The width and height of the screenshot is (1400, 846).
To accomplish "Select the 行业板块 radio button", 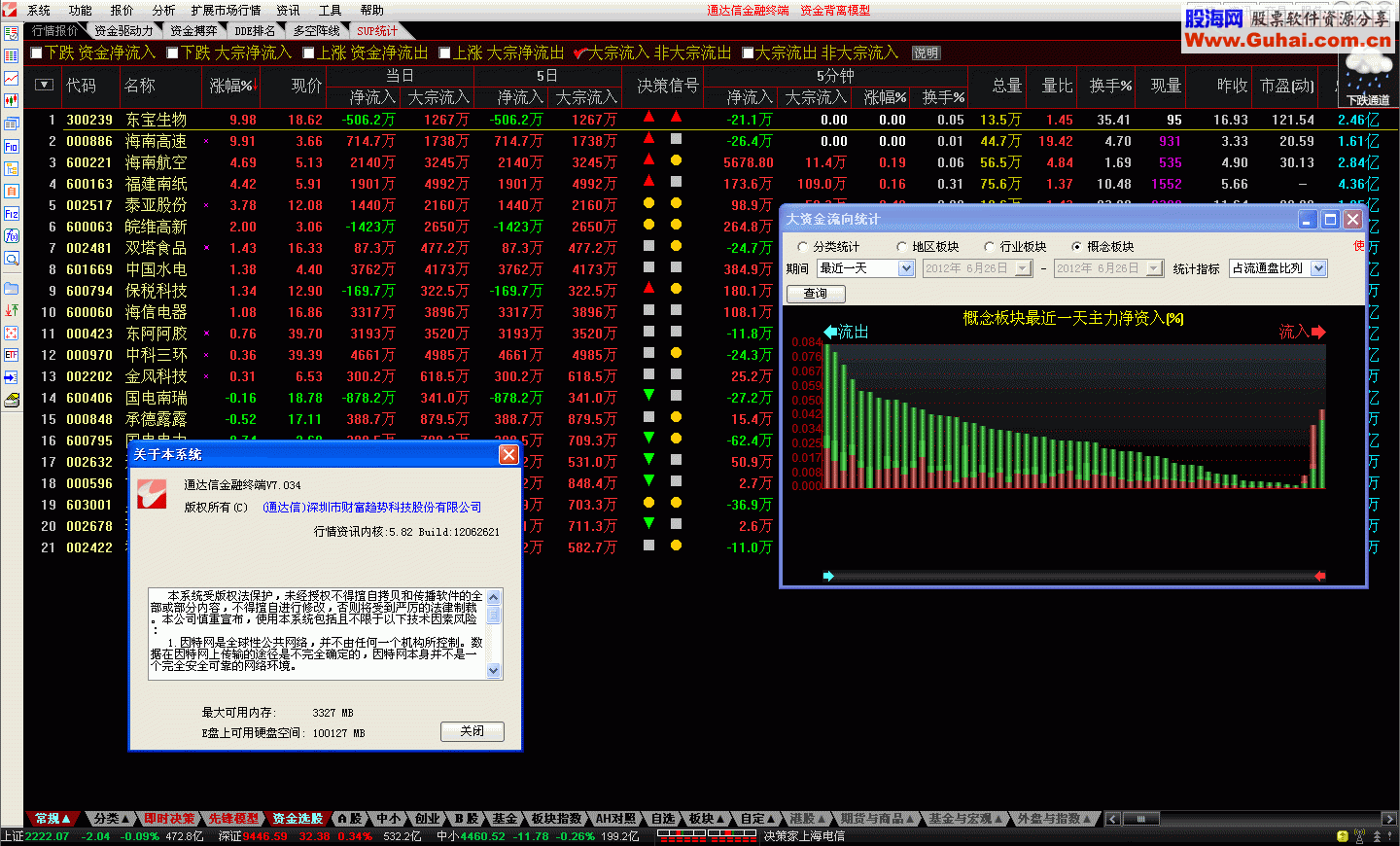I will [990, 247].
